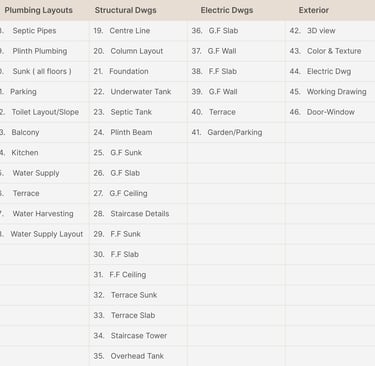Click item 28 Staircase Details

tap(131, 214)
